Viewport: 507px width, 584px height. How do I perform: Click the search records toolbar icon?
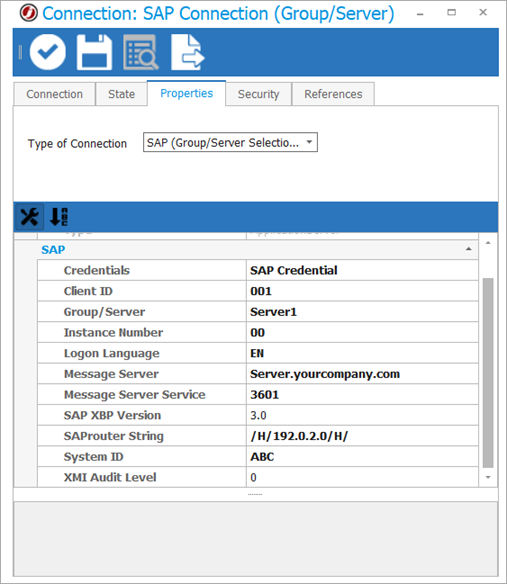(x=141, y=52)
